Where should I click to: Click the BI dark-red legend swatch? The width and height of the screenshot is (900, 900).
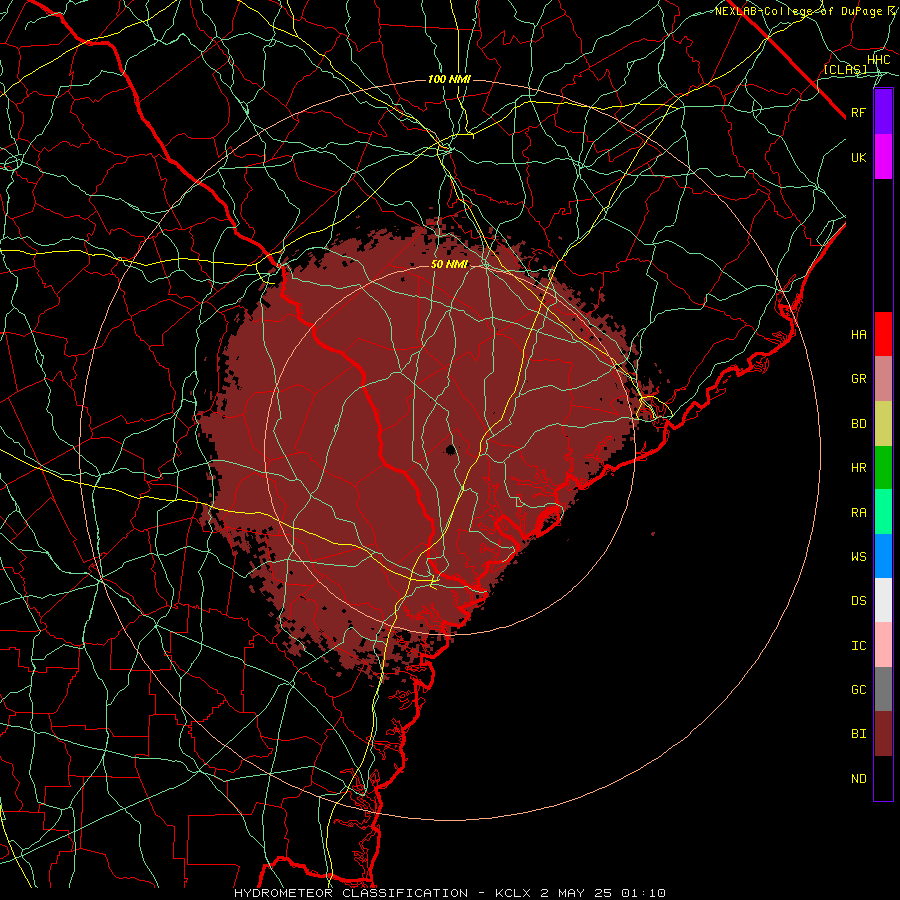[x=883, y=734]
